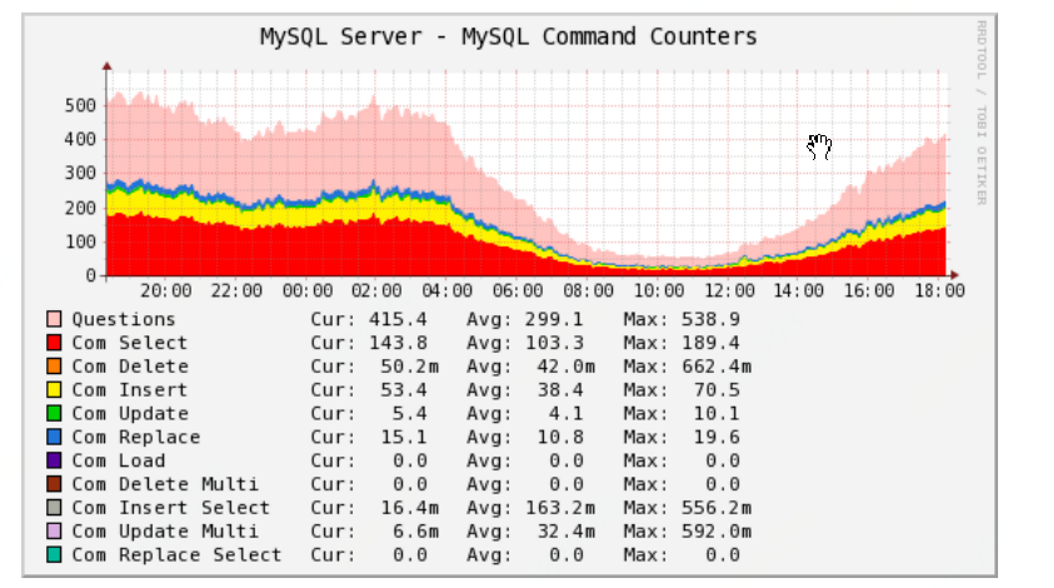The height and width of the screenshot is (588, 1054).
Task: Click the Com Insert Select Avg 163.2m
Action: [560, 507]
